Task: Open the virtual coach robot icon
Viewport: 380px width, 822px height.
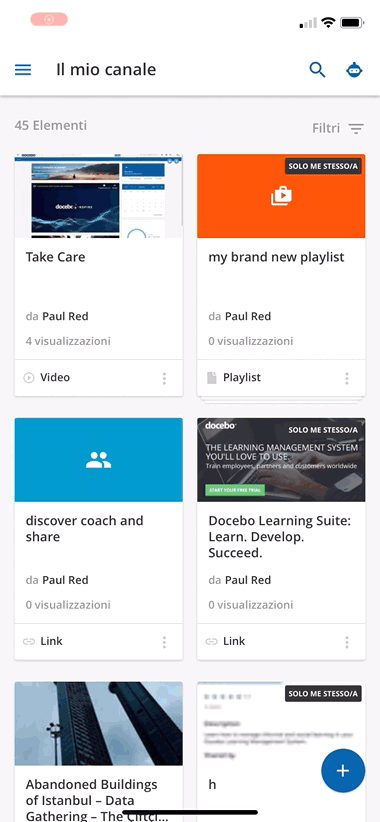Action: point(355,70)
